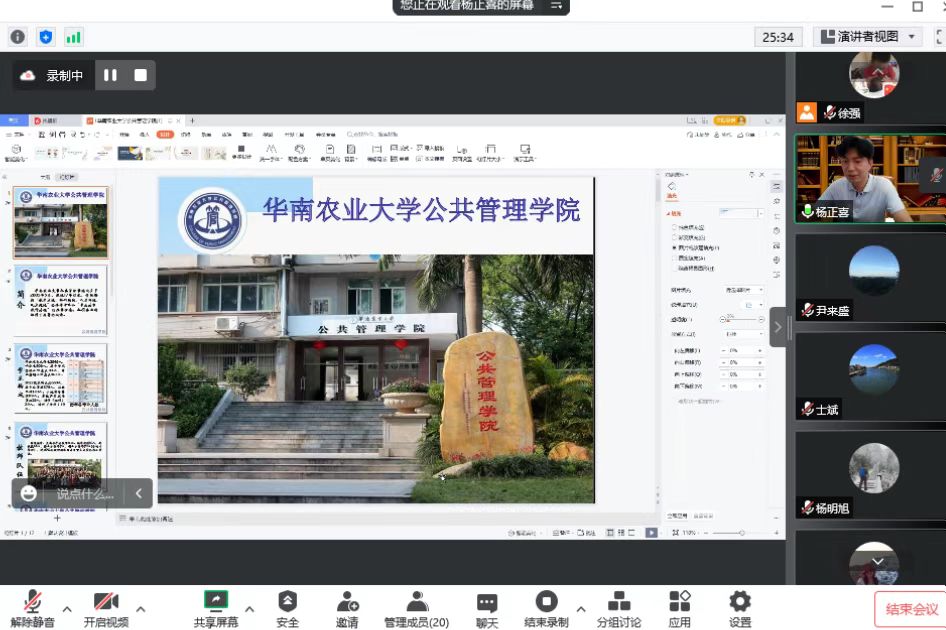Screen dimensions: 946x630
Task: Open the Security (安全) panel
Action: (x=287, y=608)
